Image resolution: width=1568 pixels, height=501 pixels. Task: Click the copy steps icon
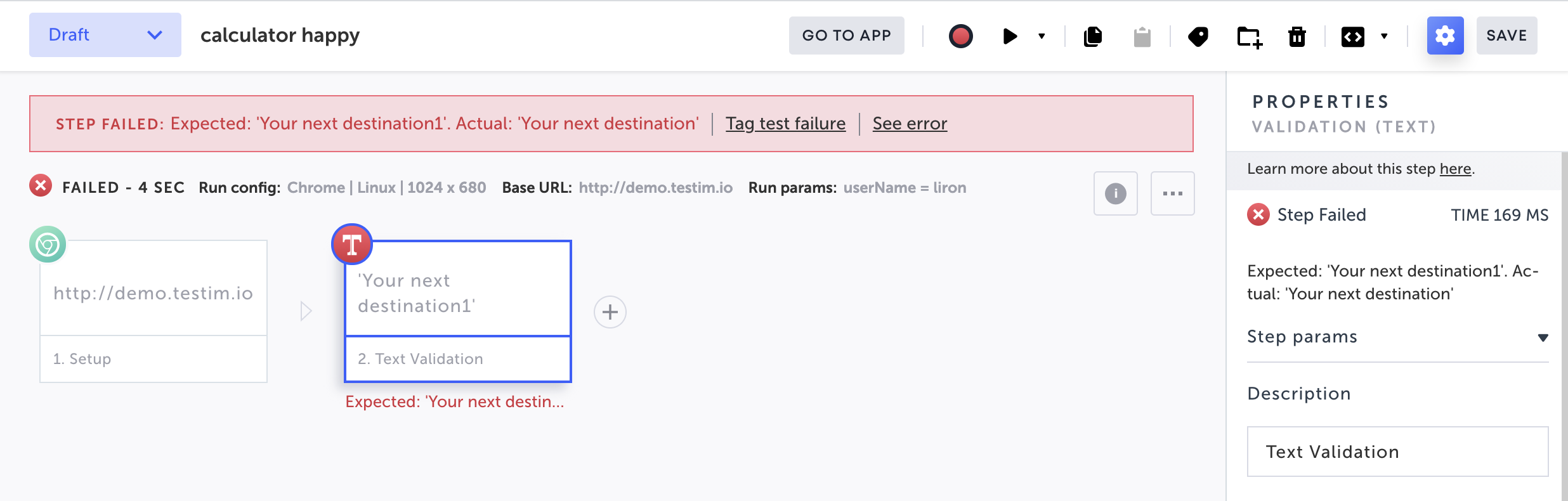[x=1093, y=36]
